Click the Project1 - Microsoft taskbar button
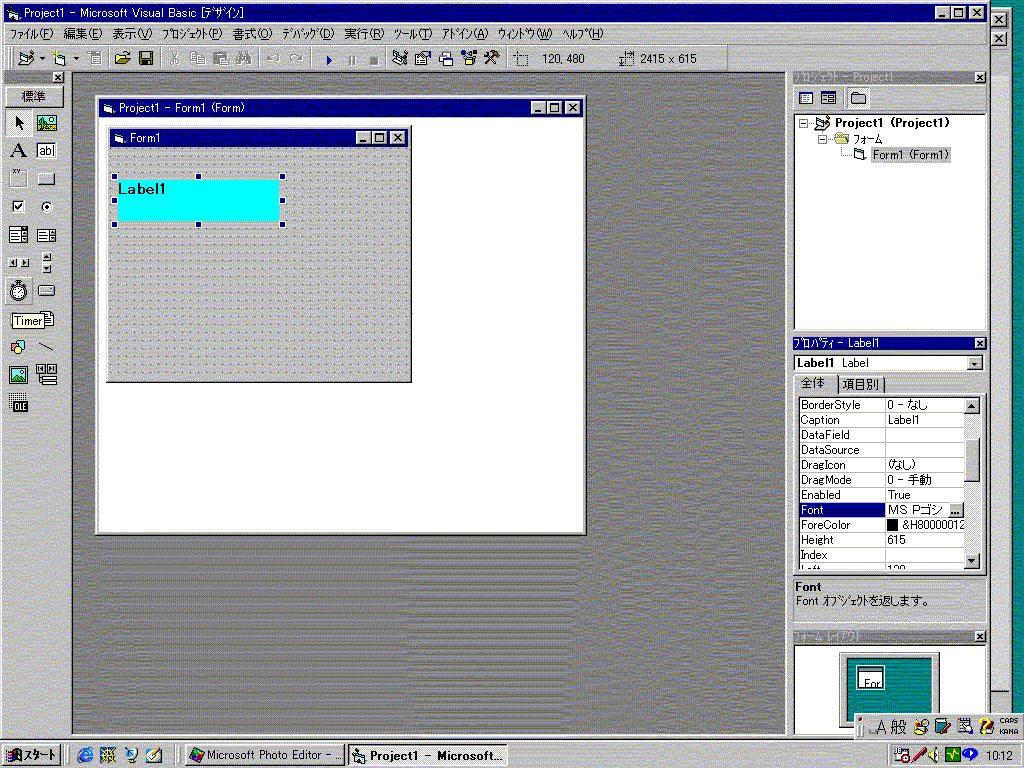Viewport: 1024px width, 768px height. pos(428,755)
